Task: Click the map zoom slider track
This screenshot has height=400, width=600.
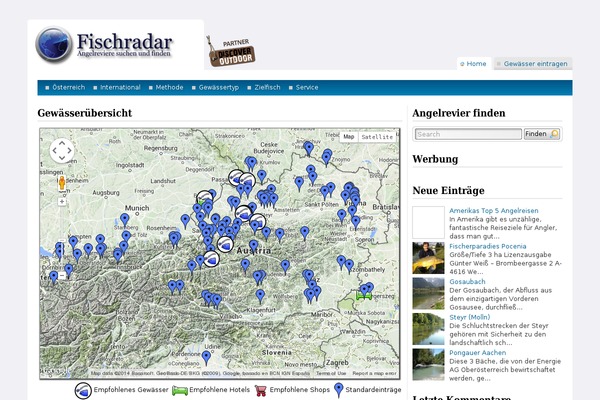Action: click(62, 238)
